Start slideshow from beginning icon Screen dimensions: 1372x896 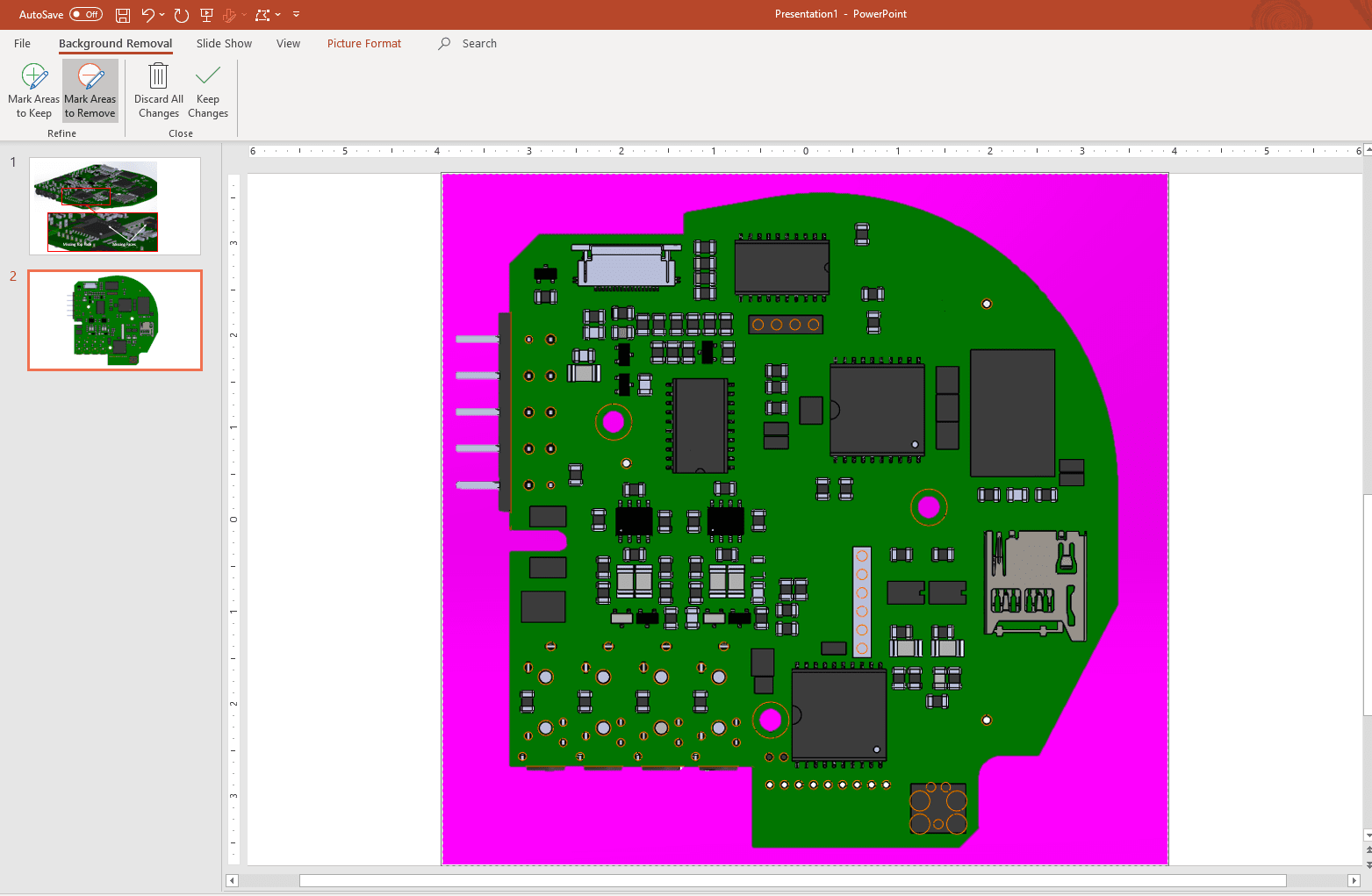pyautogui.click(x=206, y=15)
